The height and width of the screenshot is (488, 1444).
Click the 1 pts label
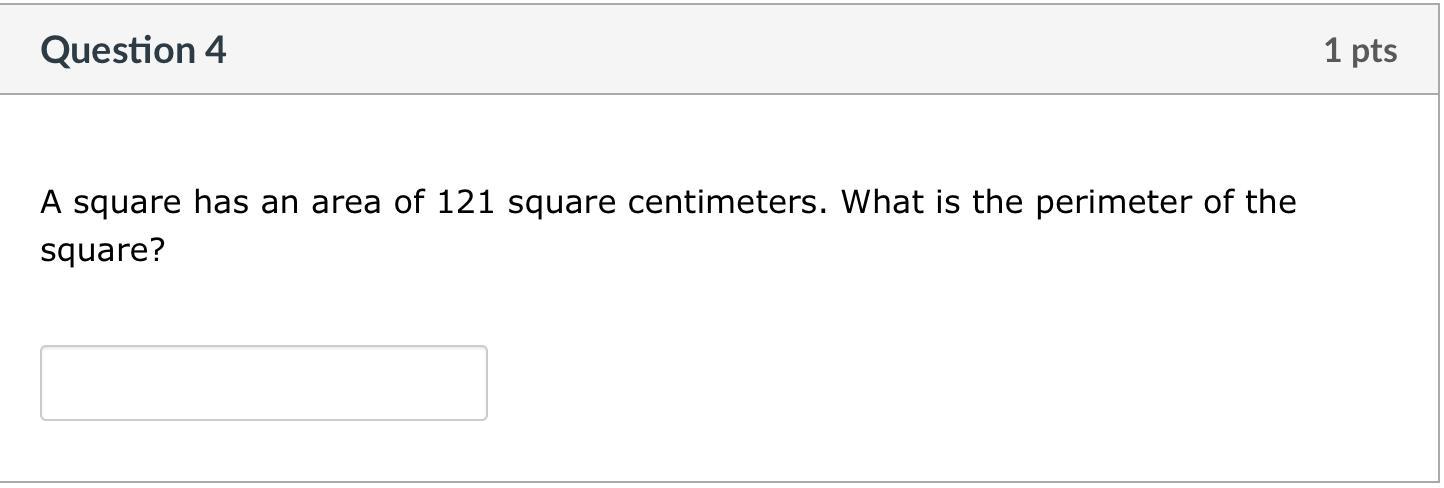pyautogui.click(x=1360, y=50)
